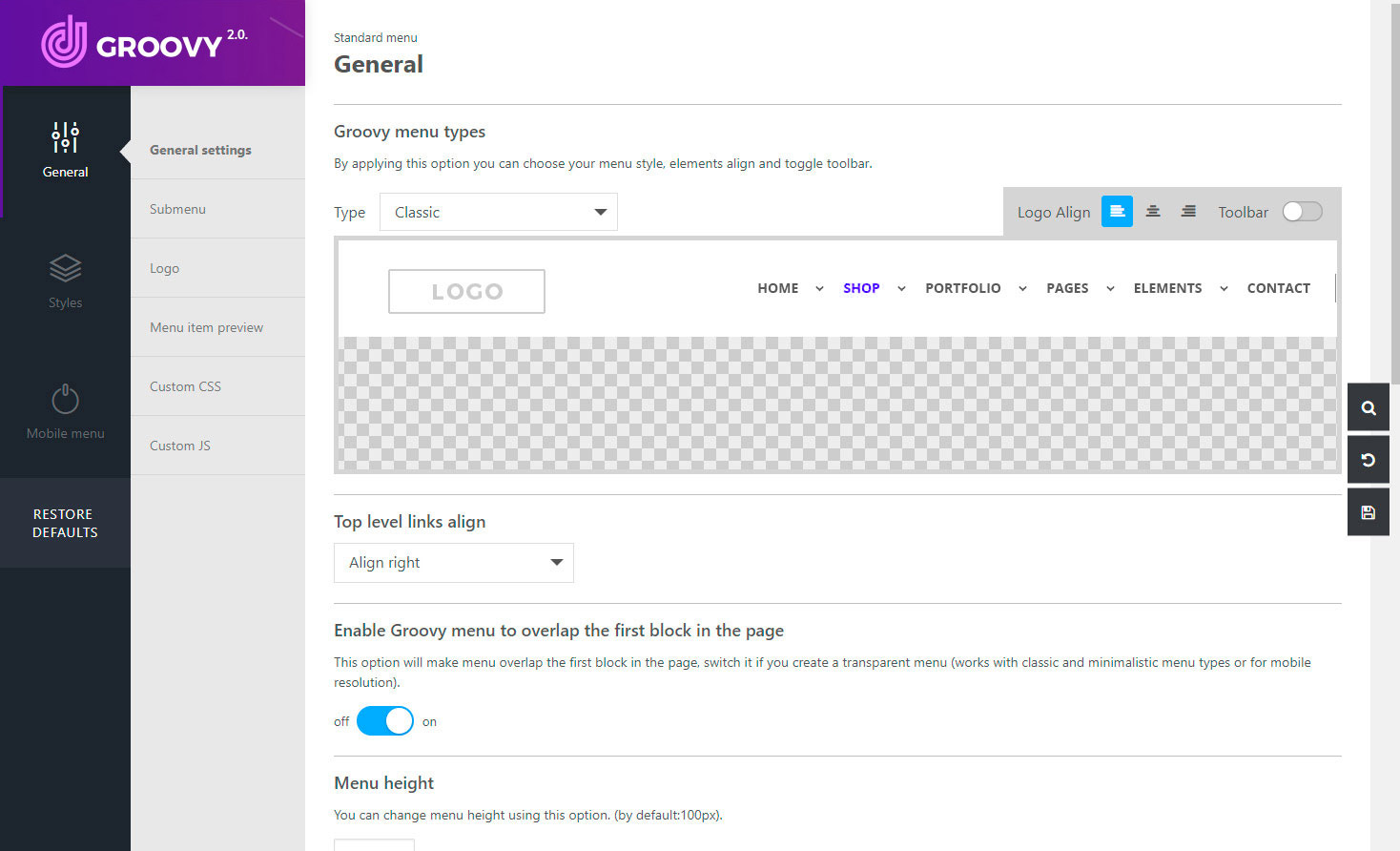The width and height of the screenshot is (1400, 851).
Task: Set logo align to right
Action: 1188,212
